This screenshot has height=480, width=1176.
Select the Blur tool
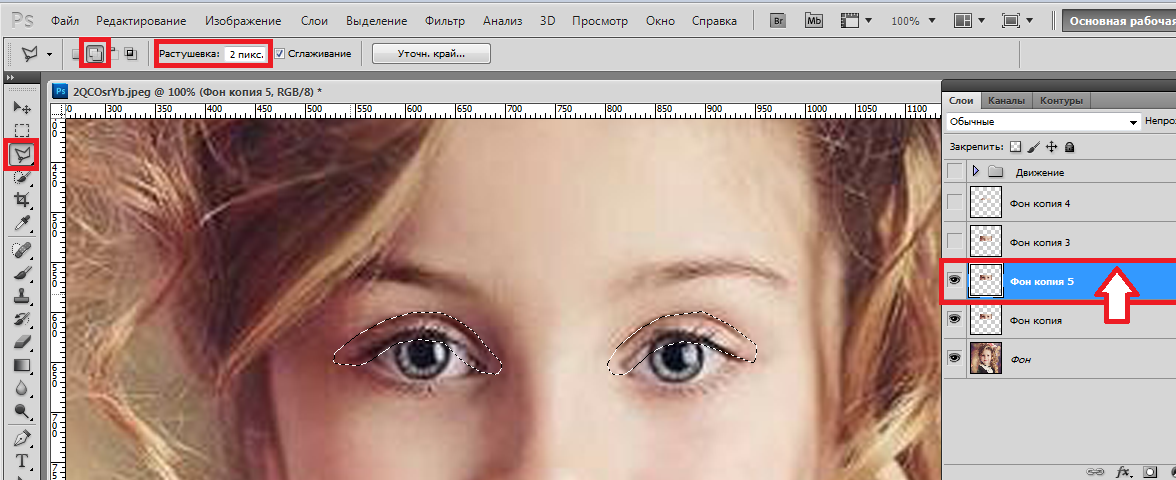(x=22, y=388)
